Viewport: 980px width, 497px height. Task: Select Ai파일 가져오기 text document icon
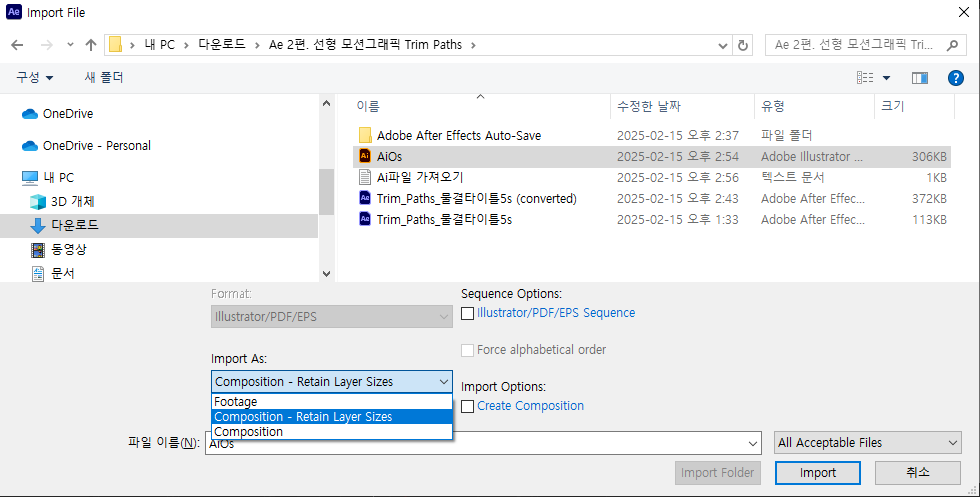(x=365, y=178)
